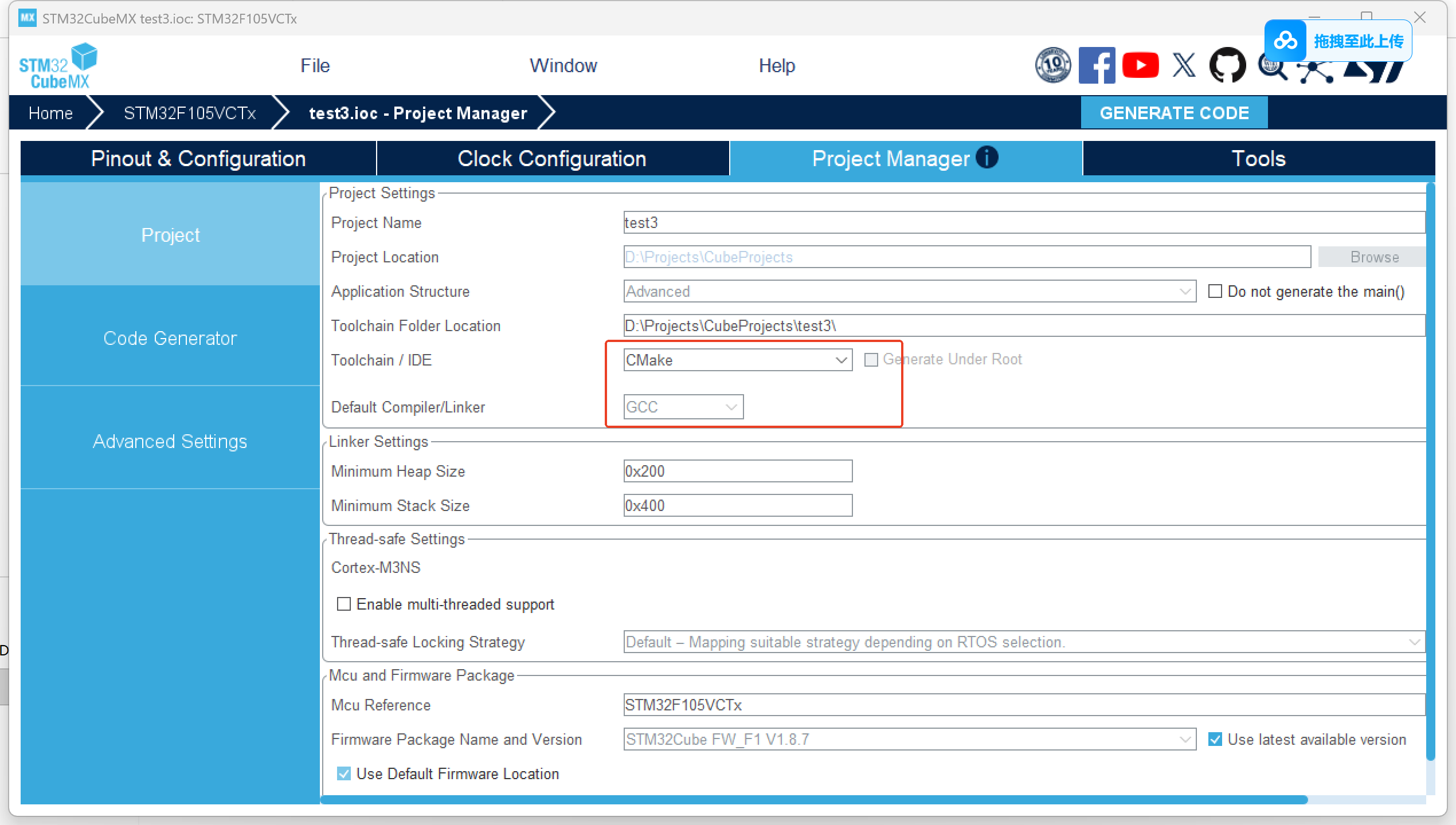Enable multi-threaded support checkbox
Screen dimensions: 1456x825
pyautogui.click(x=344, y=604)
